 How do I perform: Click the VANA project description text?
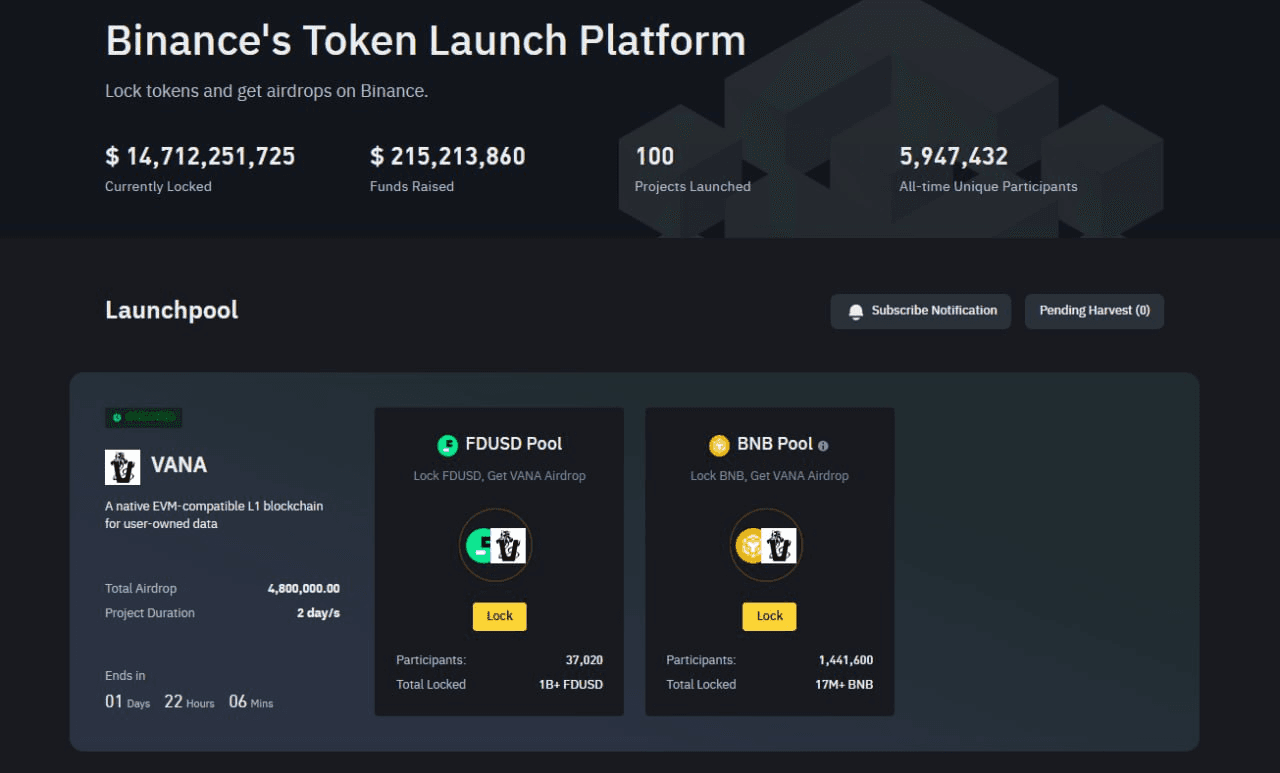(x=214, y=515)
